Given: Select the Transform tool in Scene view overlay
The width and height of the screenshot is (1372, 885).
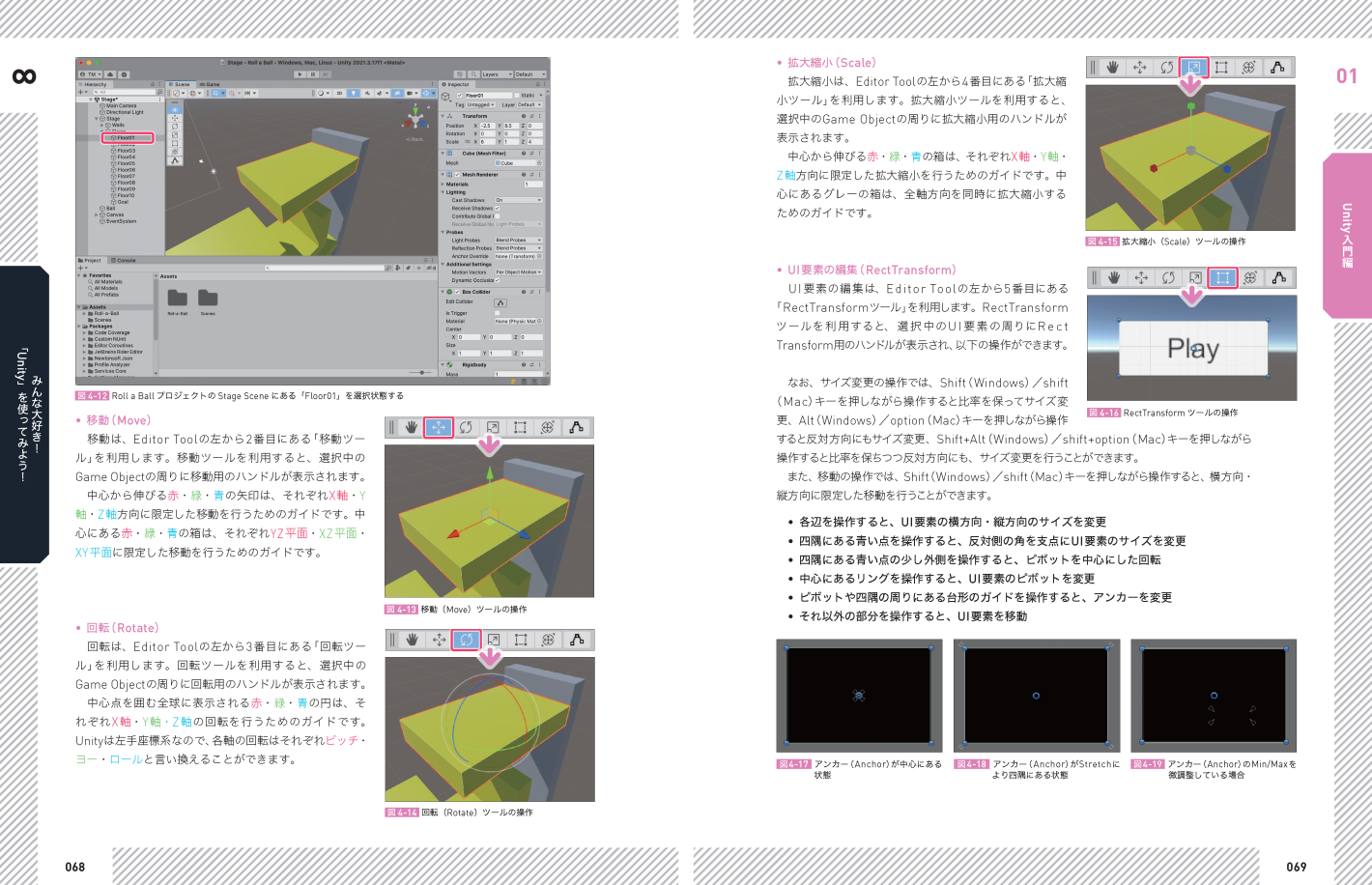Looking at the screenshot, I should pyautogui.click(x=175, y=152).
